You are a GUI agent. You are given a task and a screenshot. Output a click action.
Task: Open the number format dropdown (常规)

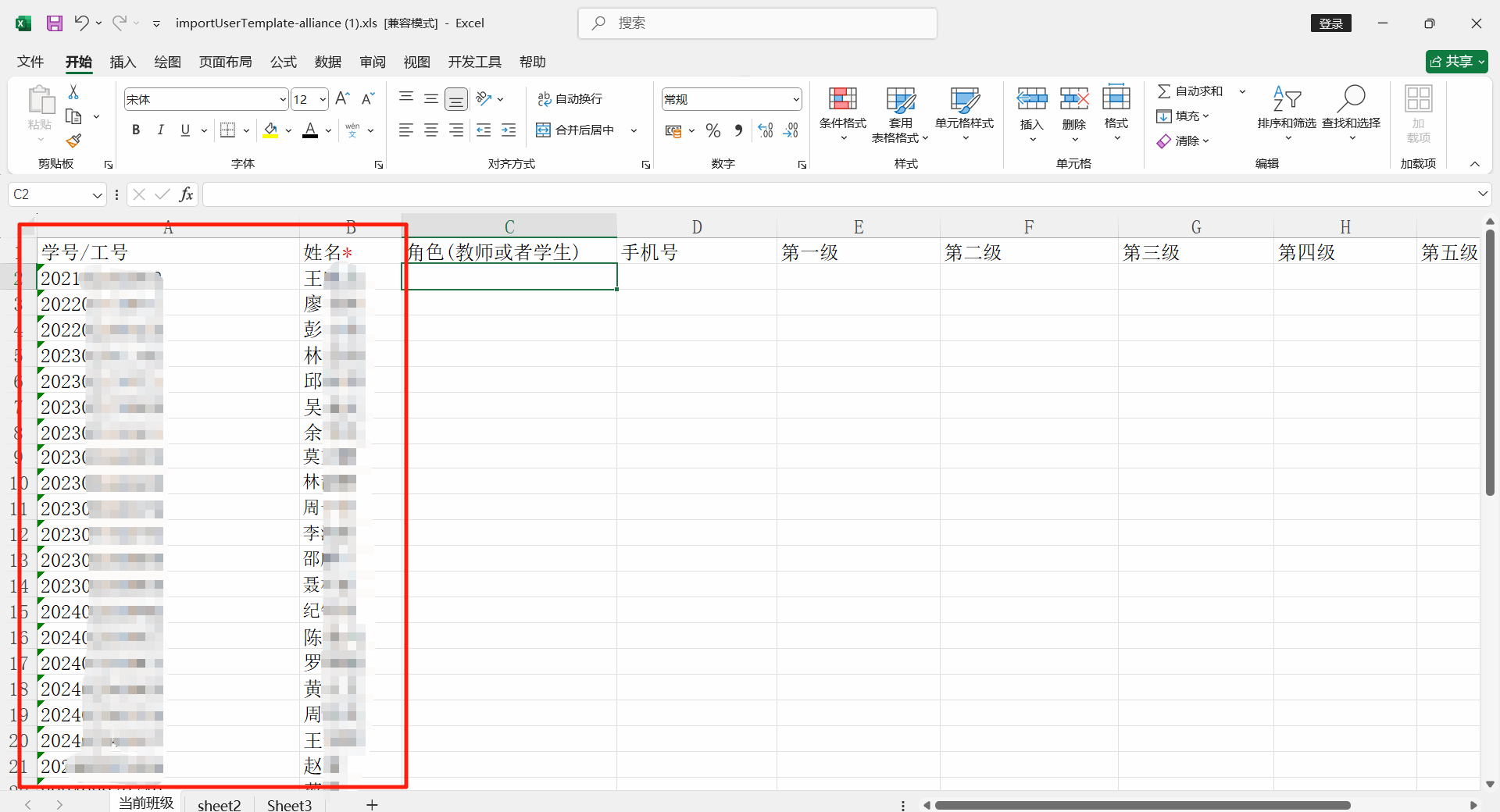(x=795, y=99)
